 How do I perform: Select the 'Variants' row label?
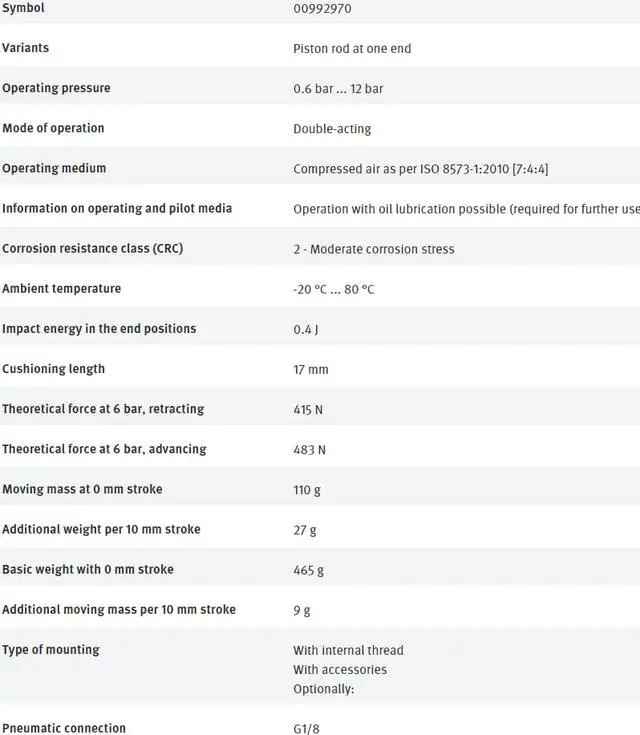point(26,48)
